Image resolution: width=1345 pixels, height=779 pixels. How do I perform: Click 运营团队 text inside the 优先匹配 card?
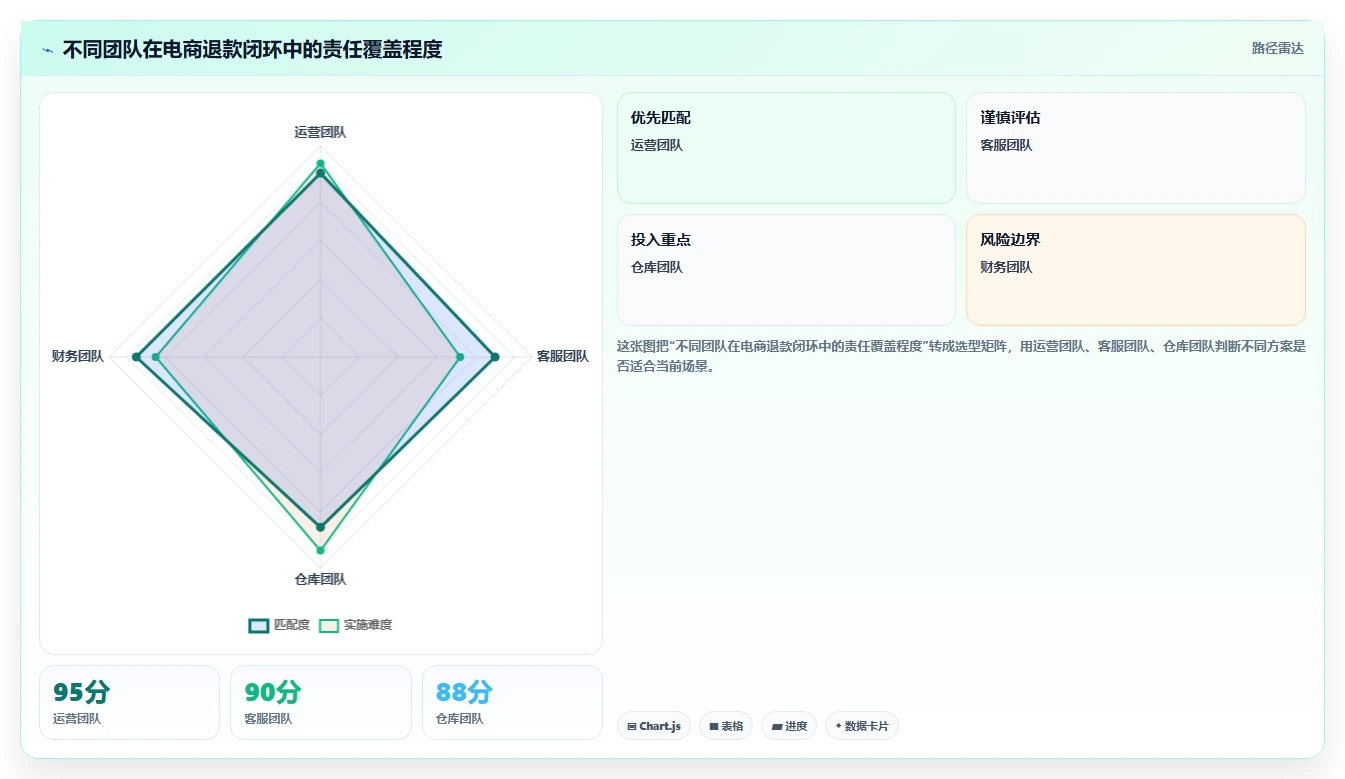coord(656,145)
